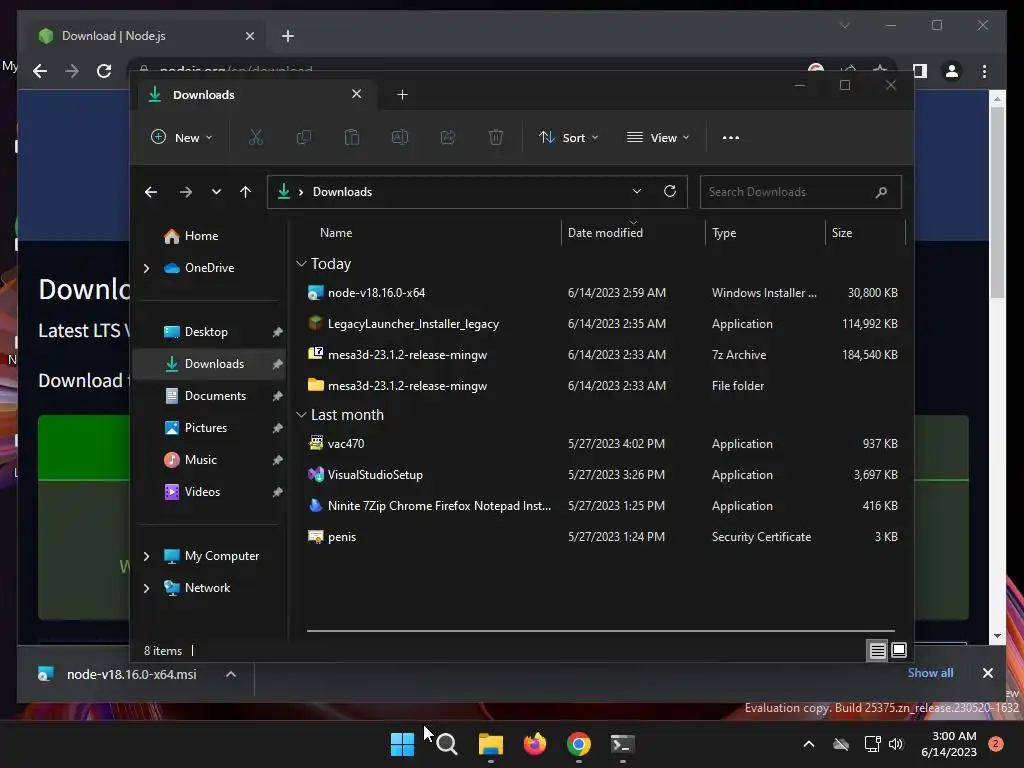Collapse the Last month group
Image resolution: width=1024 pixels, height=768 pixels.
[301, 415]
